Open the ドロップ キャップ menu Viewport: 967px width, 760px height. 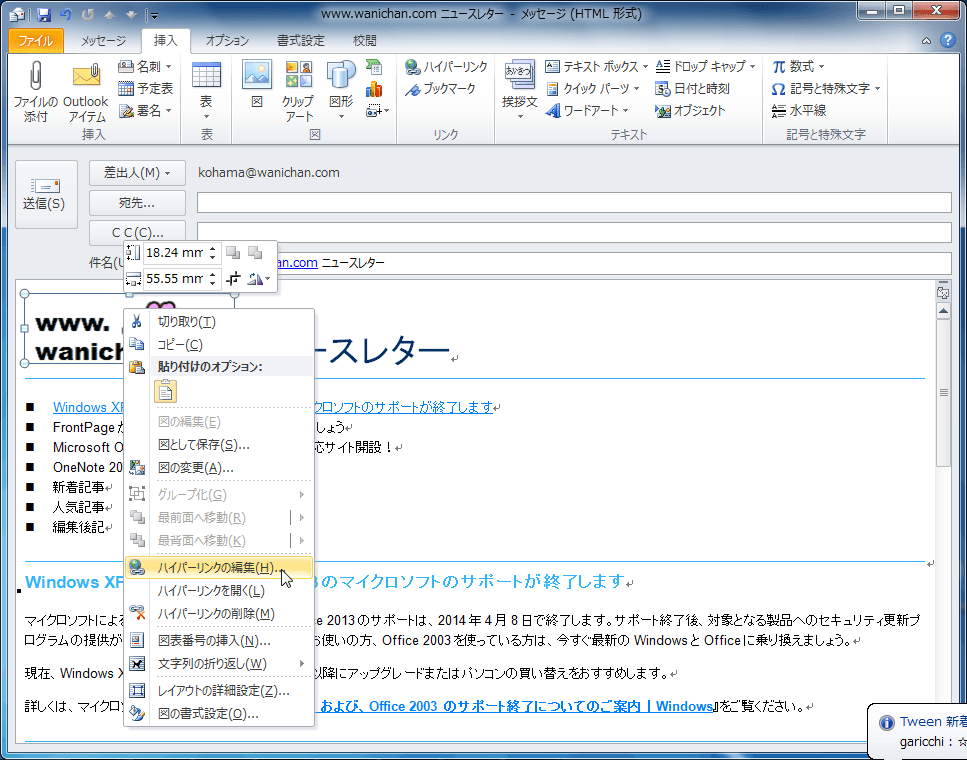[x=705, y=66]
